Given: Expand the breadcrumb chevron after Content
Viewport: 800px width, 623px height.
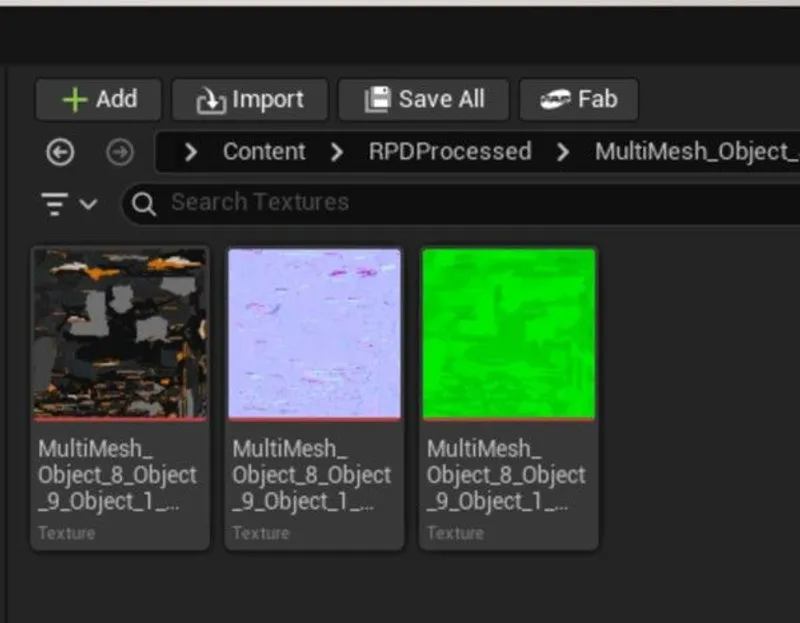Looking at the screenshot, I should pyautogui.click(x=336, y=152).
